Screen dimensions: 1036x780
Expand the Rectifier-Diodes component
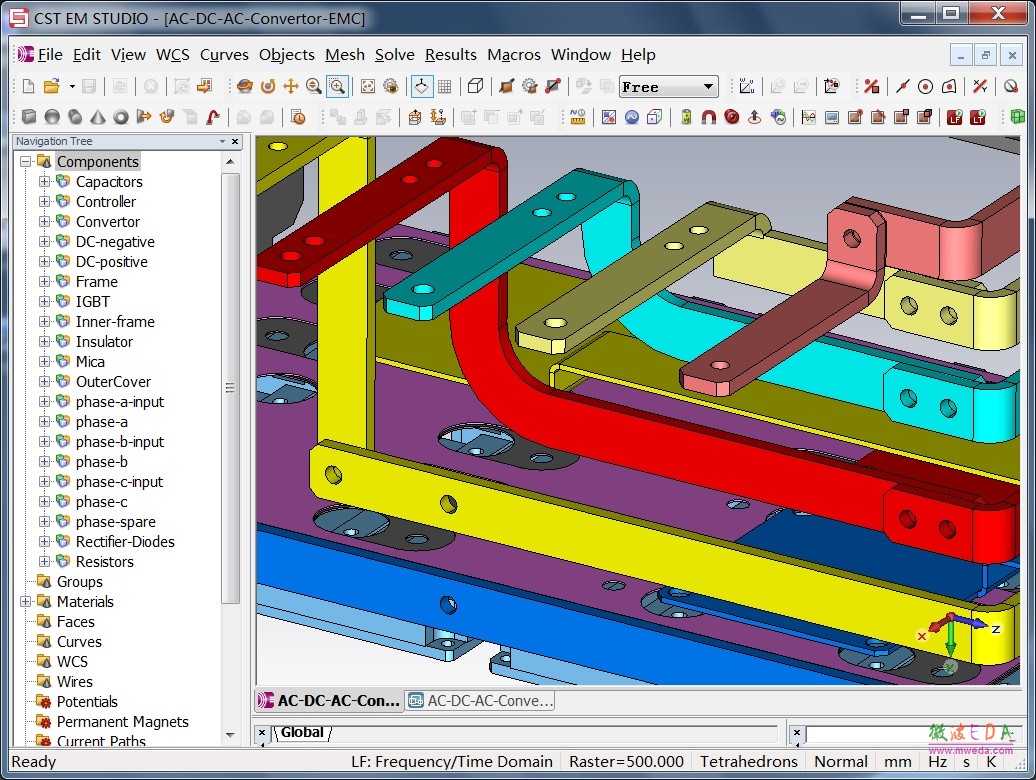tap(44, 542)
